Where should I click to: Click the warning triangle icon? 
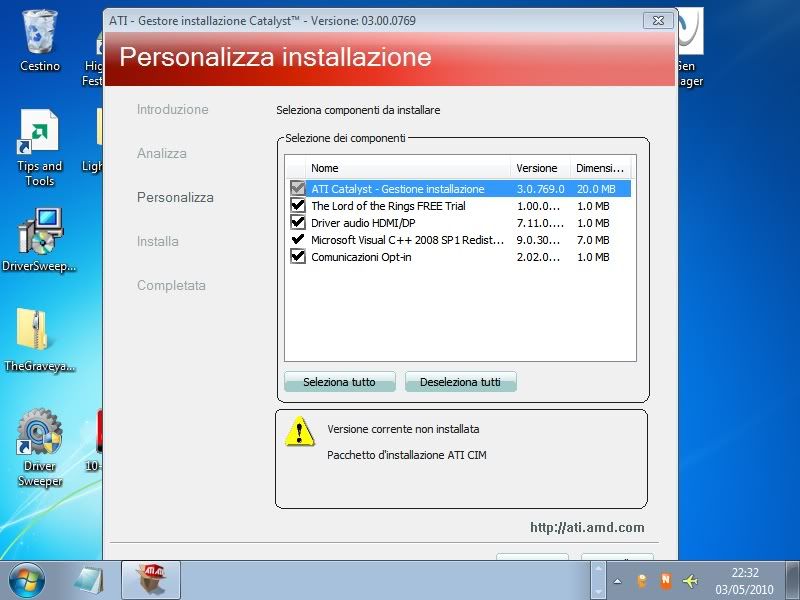[299, 432]
